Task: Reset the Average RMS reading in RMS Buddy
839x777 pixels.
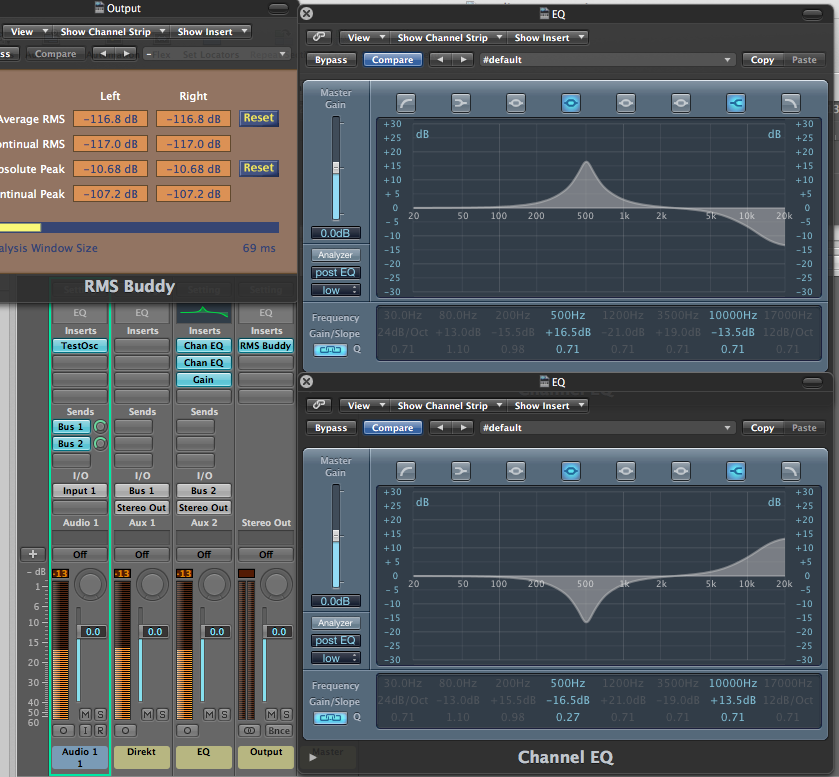Action: coord(259,118)
